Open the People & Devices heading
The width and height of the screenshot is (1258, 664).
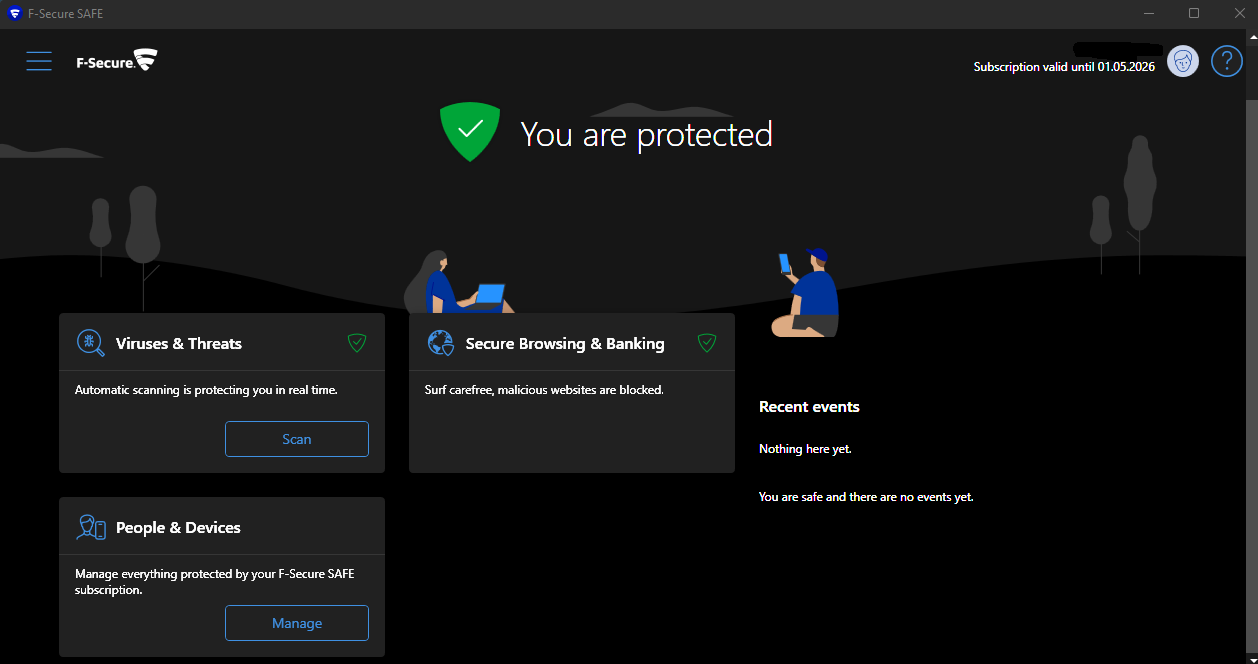178,527
